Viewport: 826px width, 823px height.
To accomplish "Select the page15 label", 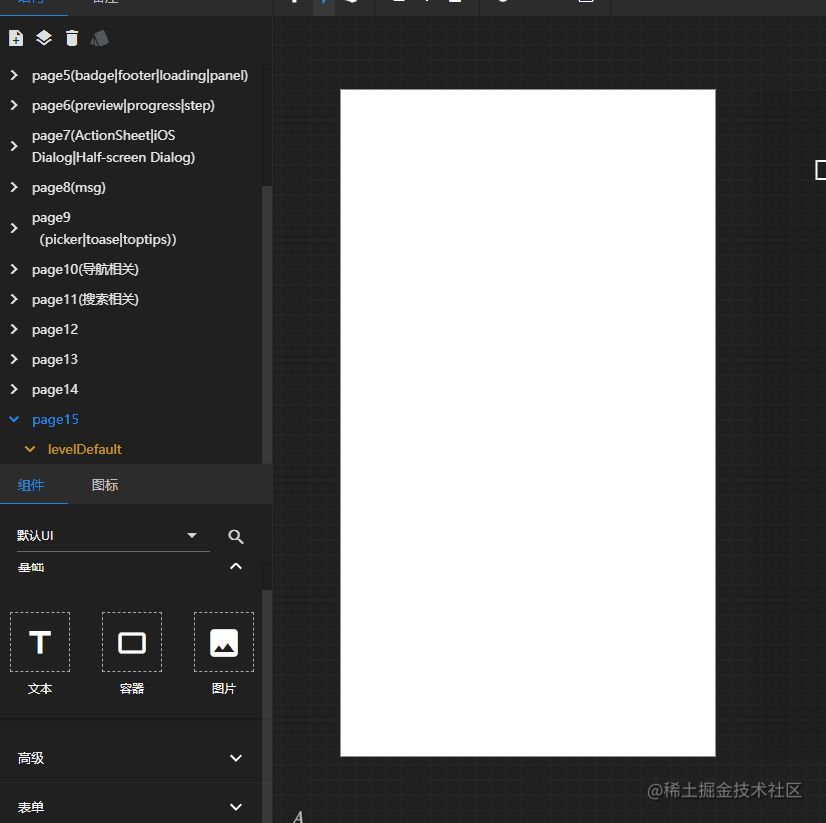I will (55, 419).
